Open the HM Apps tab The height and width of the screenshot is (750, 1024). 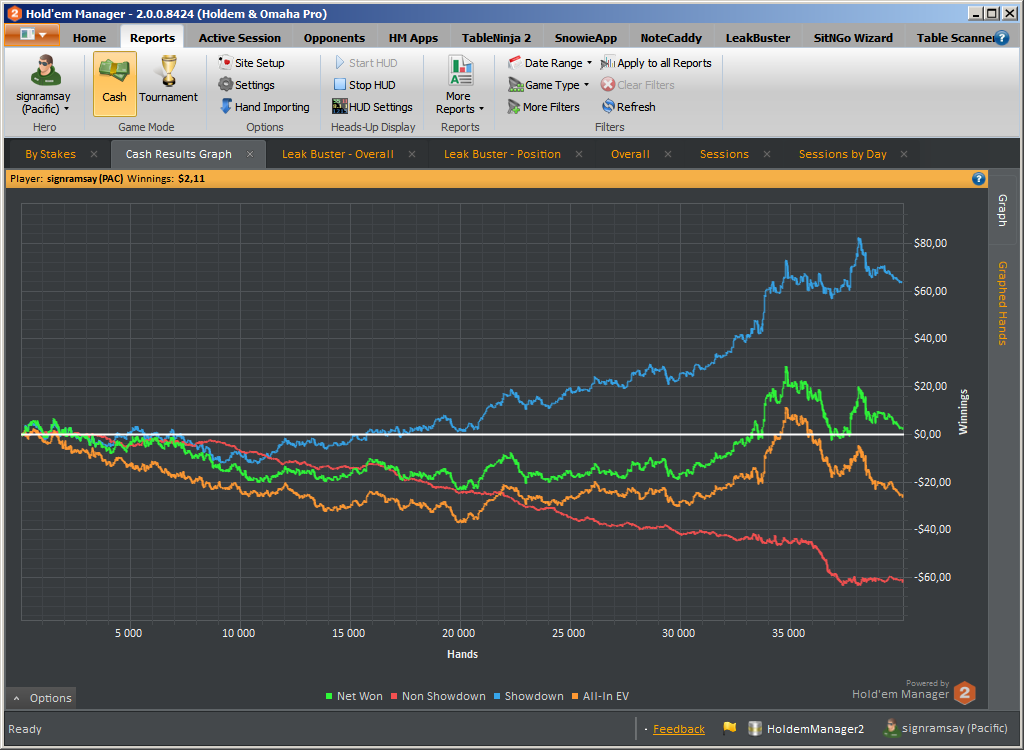(413, 38)
